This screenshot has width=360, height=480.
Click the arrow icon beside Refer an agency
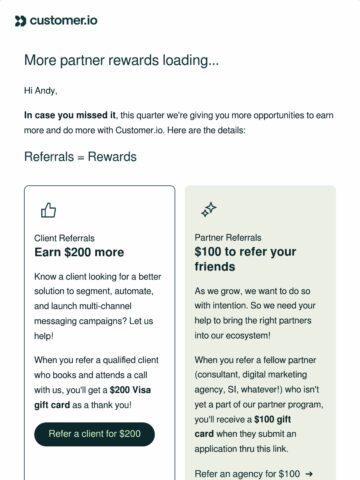click(309, 474)
